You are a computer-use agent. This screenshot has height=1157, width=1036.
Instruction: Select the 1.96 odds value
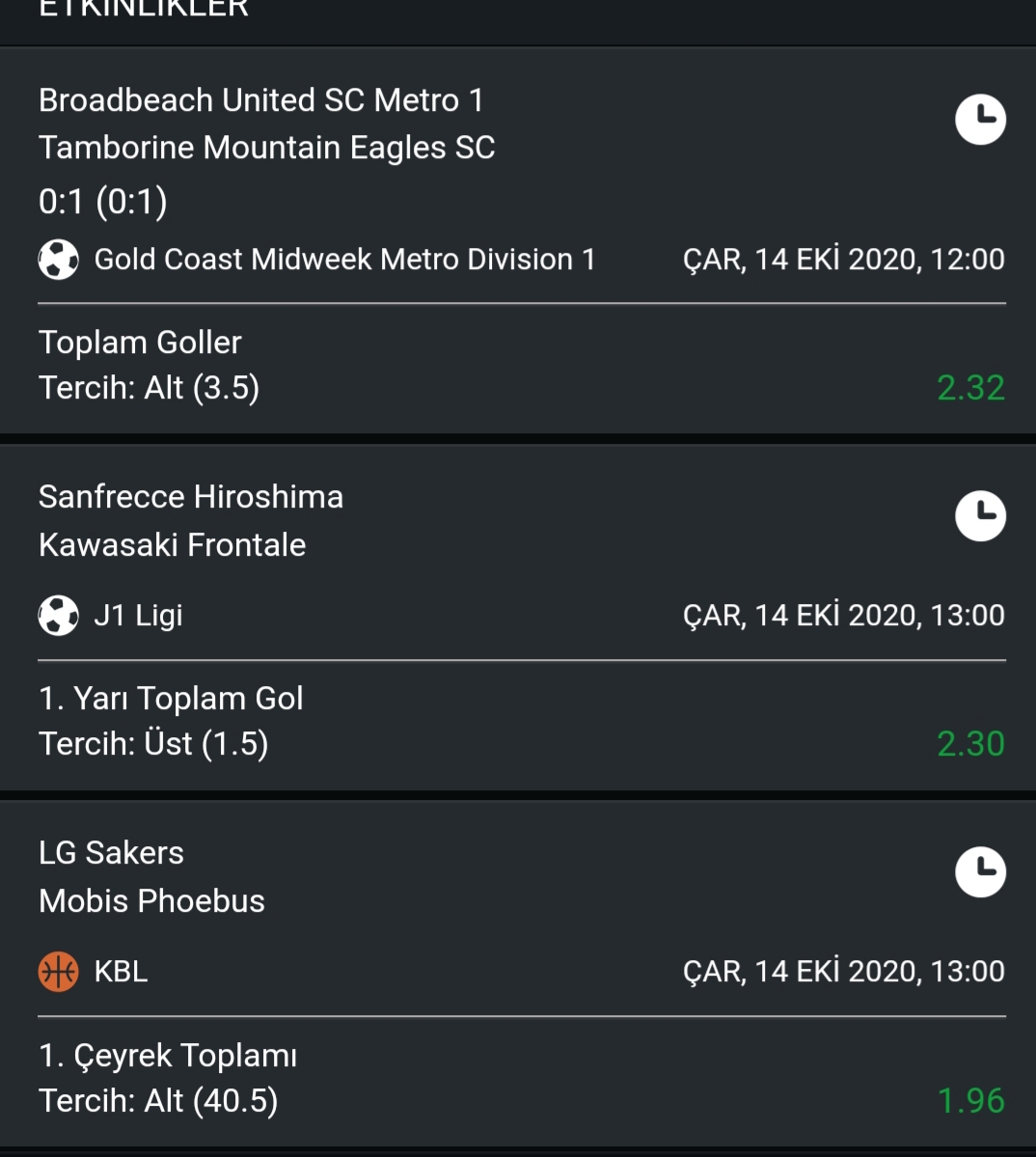point(970,1100)
